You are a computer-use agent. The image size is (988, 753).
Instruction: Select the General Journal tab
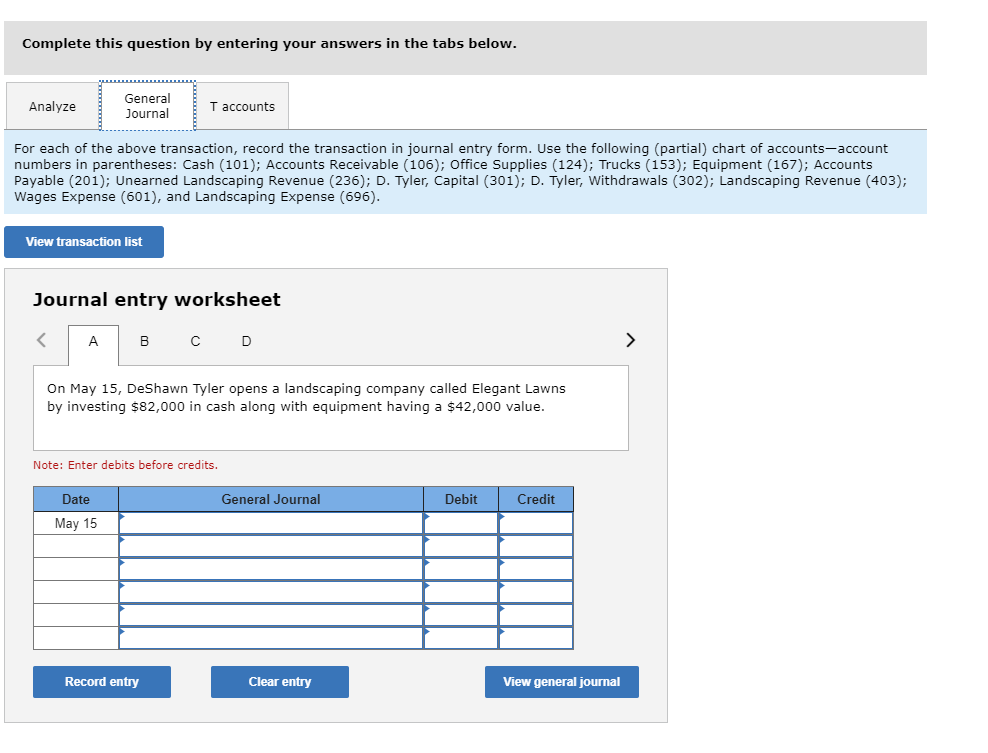[x=147, y=106]
